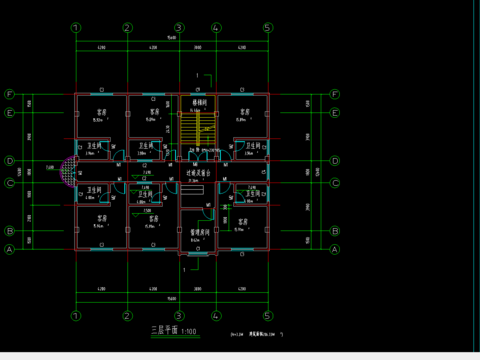Click the bottom axis bubble numbered 2
Image resolution: width=480 pixels, height=360 pixels.
coord(127,316)
